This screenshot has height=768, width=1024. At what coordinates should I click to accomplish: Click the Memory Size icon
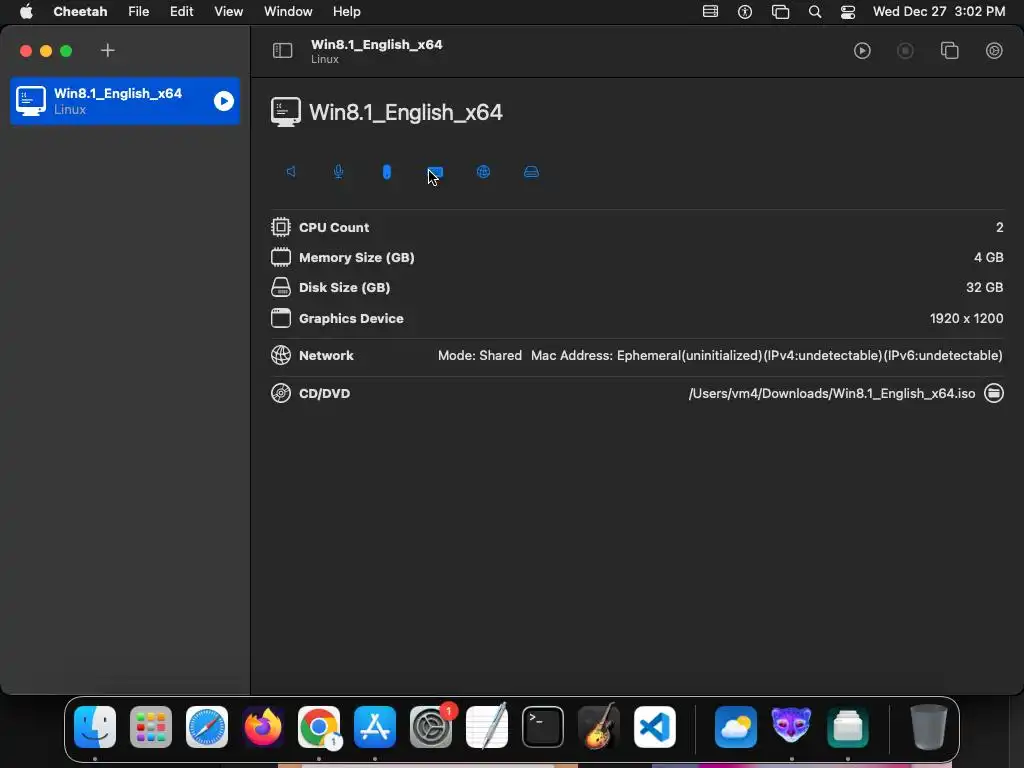pyautogui.click(x=281, y=257)
